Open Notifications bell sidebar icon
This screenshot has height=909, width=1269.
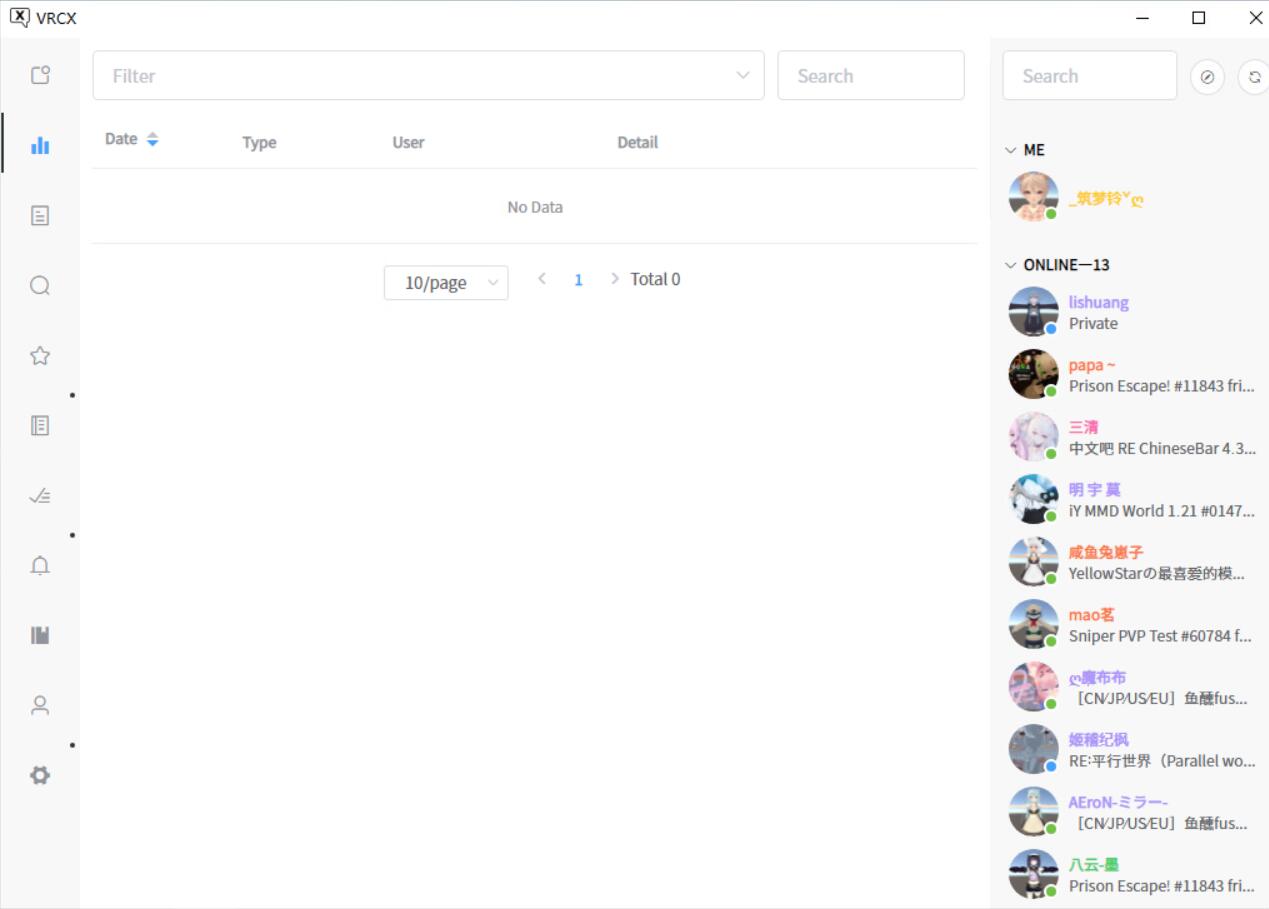pos(40,565)
